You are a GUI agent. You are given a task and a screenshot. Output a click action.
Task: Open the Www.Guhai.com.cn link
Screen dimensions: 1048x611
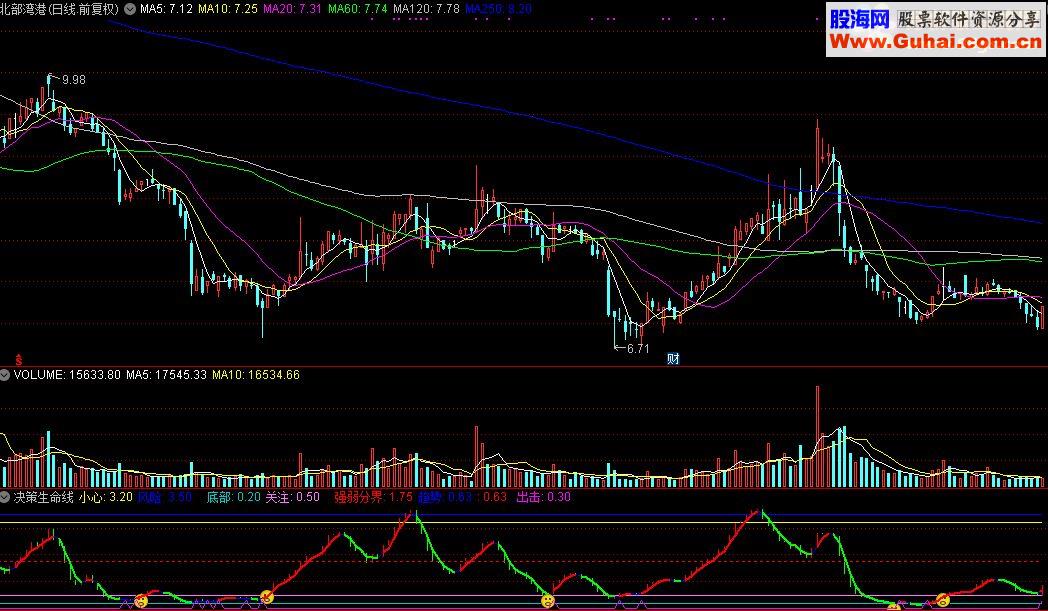[x=936, y=42]
